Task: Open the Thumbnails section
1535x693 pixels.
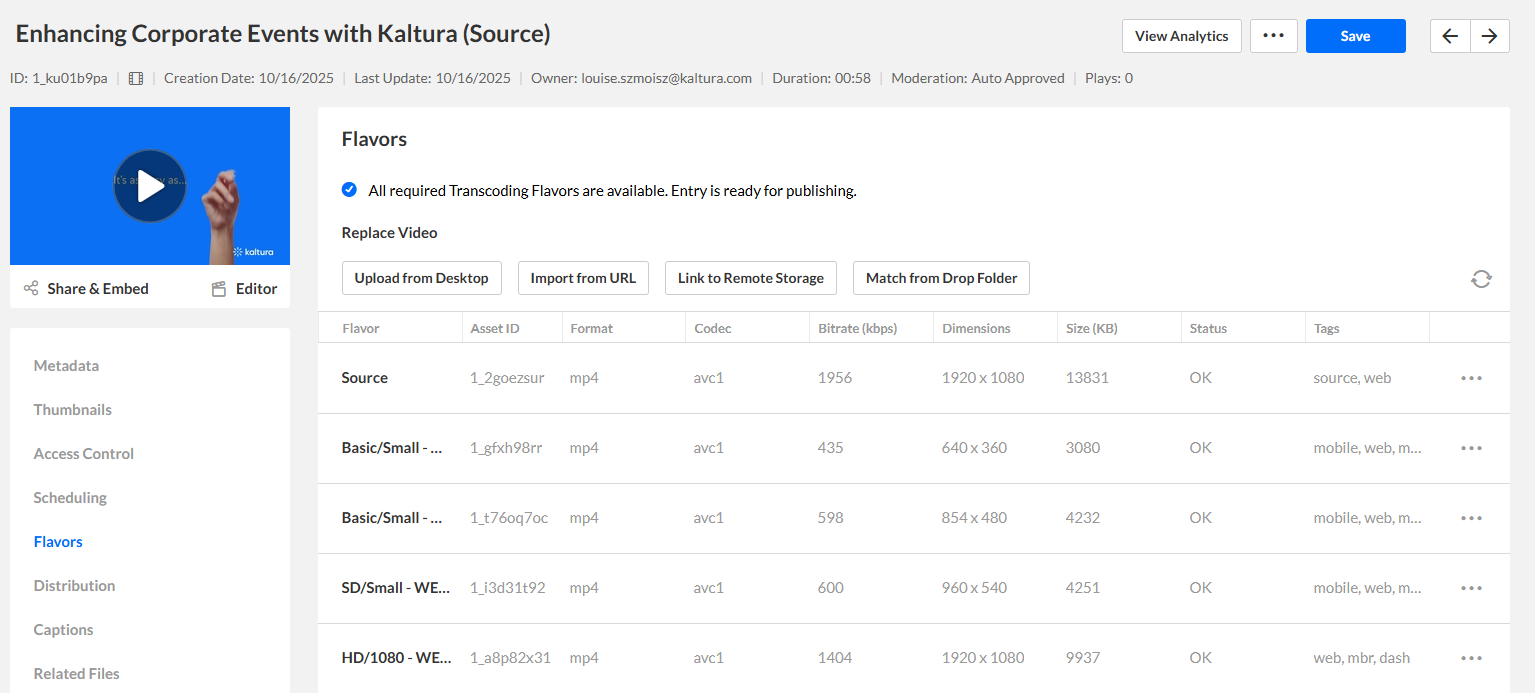Action: 72,410
